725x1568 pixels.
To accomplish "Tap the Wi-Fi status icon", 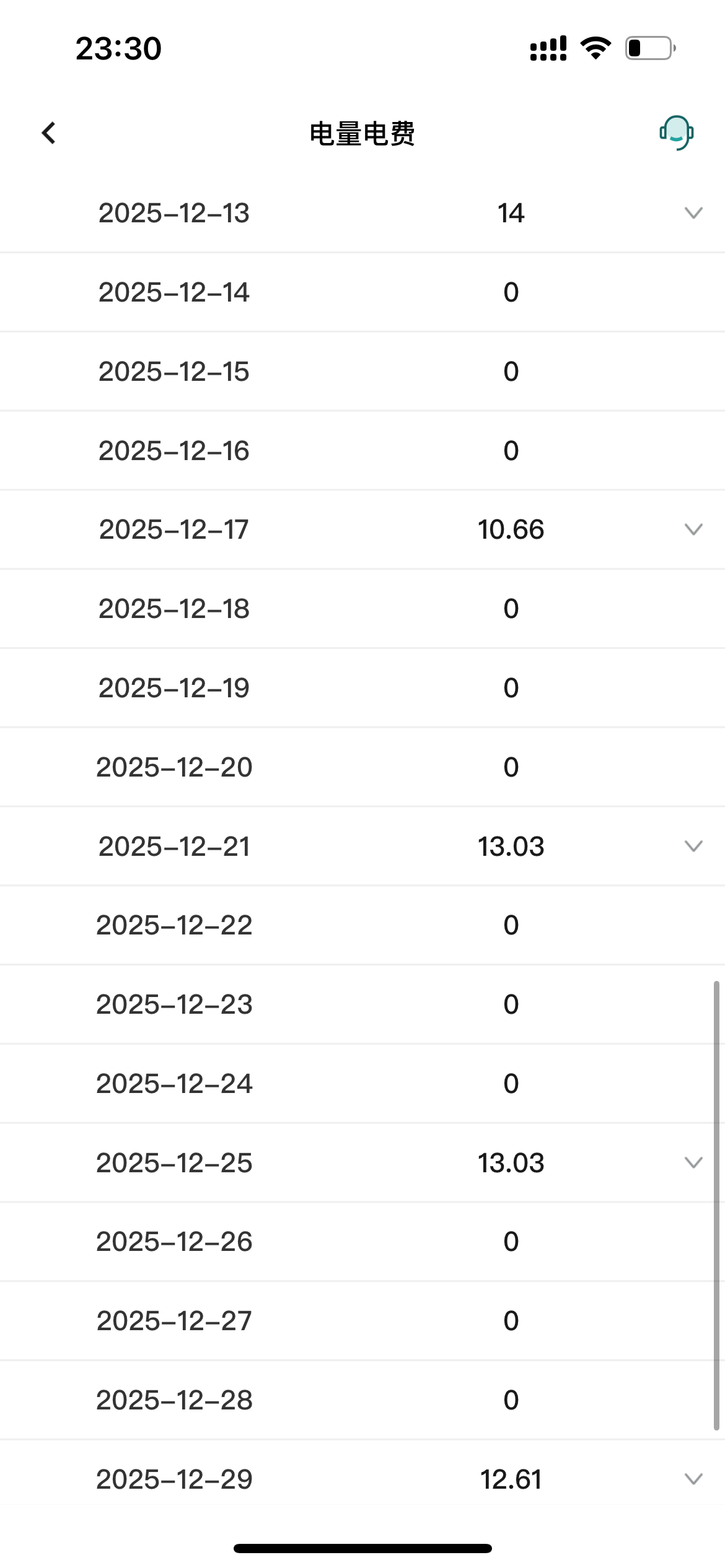I will (595, 48).
